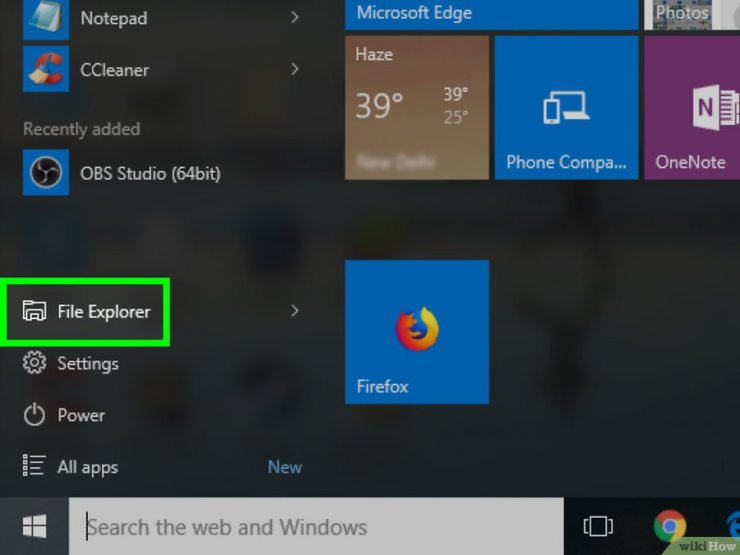Viewport: 740px width, 555px height.
Task: Open the Phone Companion tile
Action: point(566,108)
